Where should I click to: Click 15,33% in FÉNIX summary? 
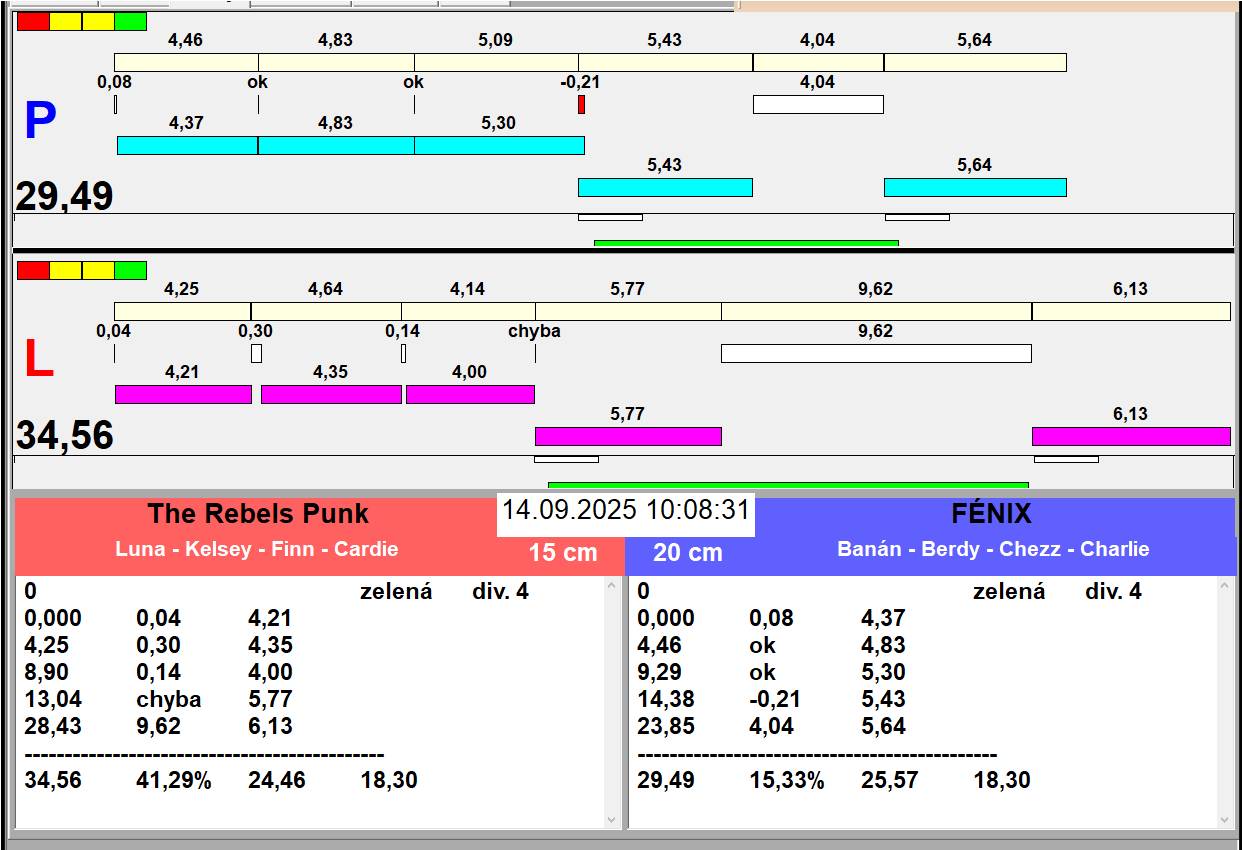pos(787,780)
